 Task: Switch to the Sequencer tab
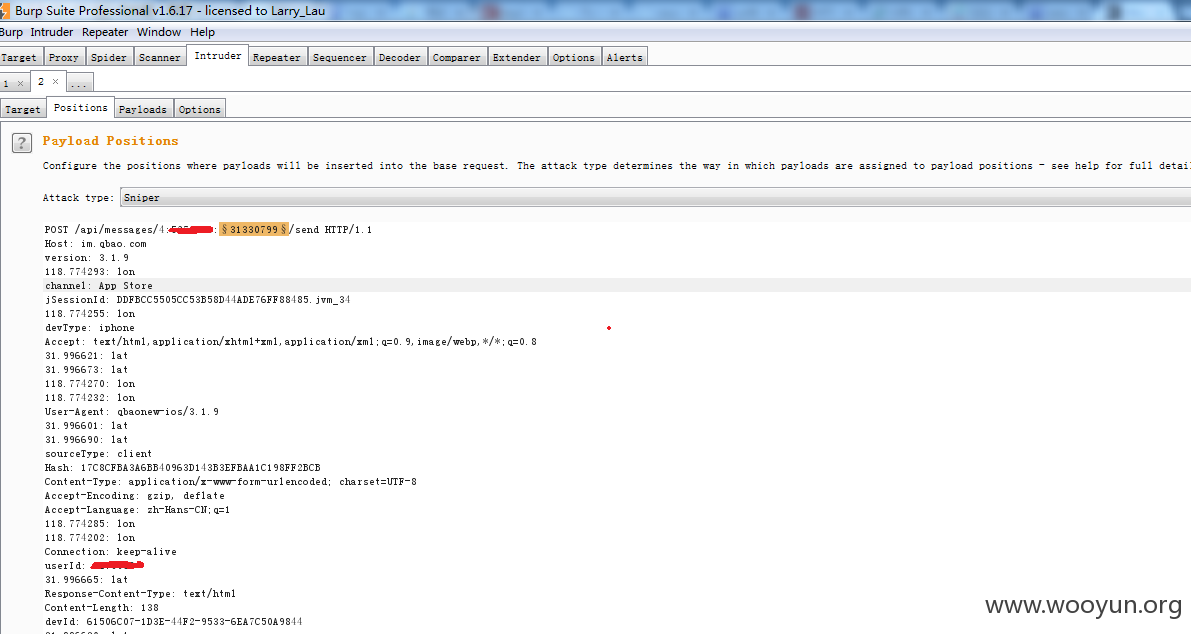(x=340, y=57)
